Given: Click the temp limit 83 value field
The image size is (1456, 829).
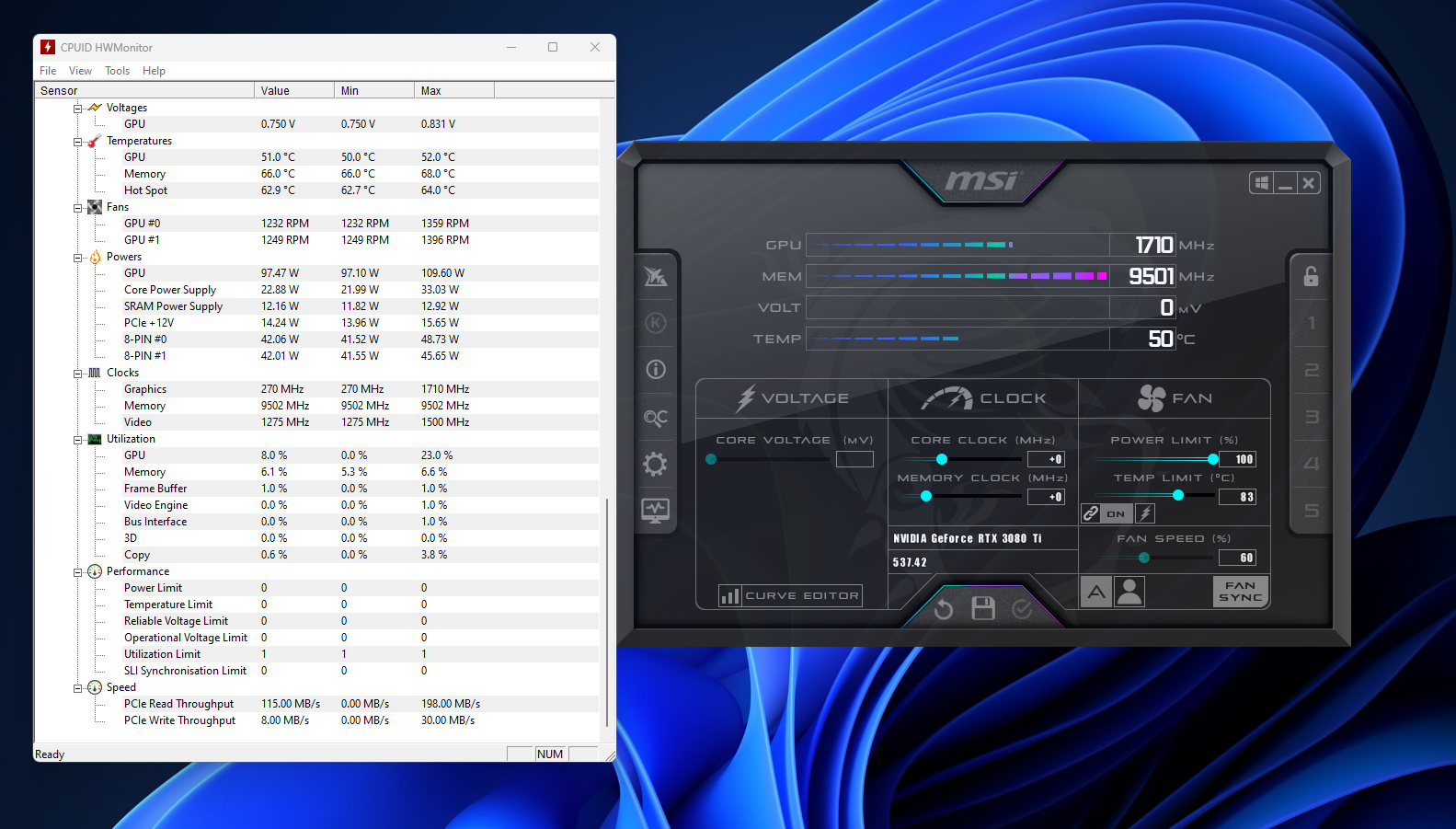Looking at the screenshot, I should [x=1237, y=497].
